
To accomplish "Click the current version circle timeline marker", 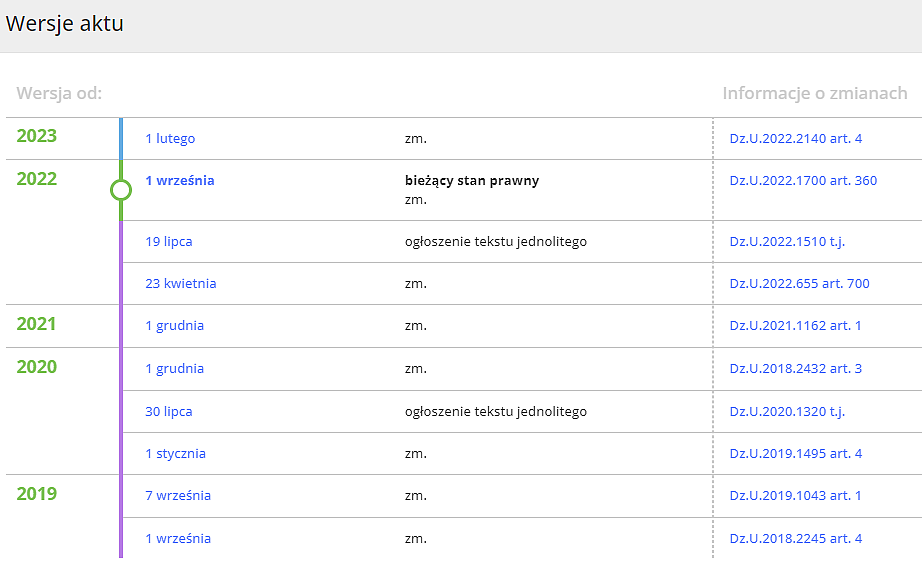I will click(x=121, y=189).
